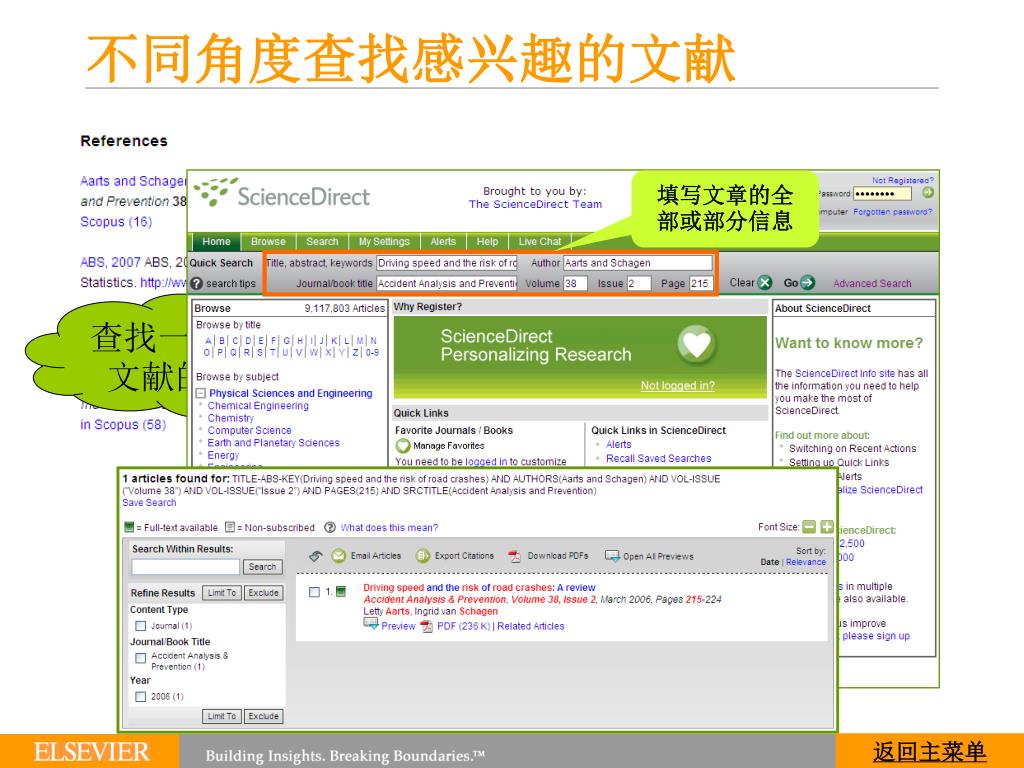This screenshot has height=768, width=1024.
Task: Click the Manage Favorites icon
Action: pos(403,446)
